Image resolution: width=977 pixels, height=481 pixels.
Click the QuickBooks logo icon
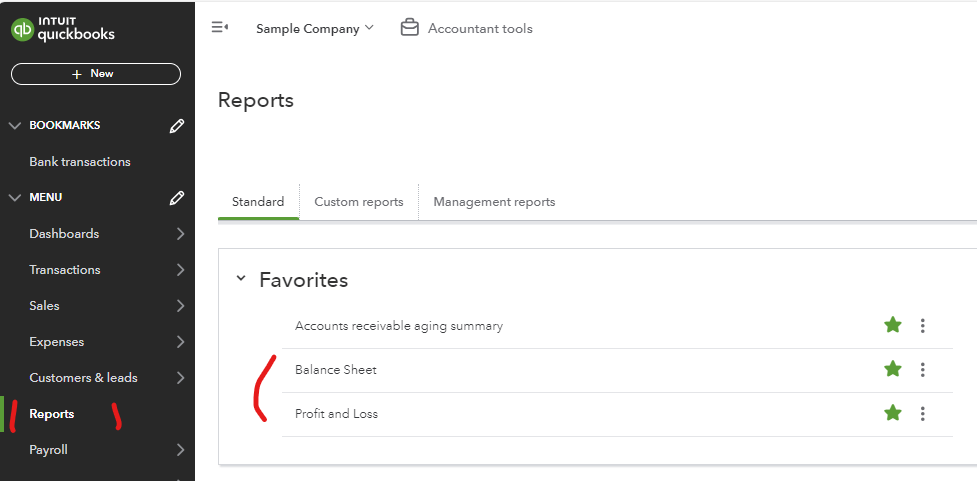[x=22, y=29]
